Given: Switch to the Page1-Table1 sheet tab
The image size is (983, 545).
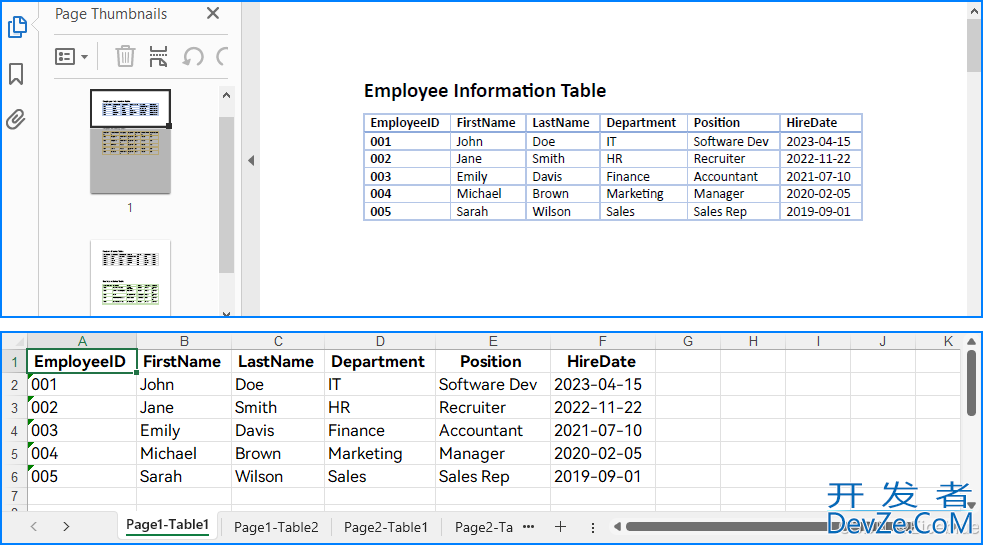Looking at the screenshot, I should [167, 526].
